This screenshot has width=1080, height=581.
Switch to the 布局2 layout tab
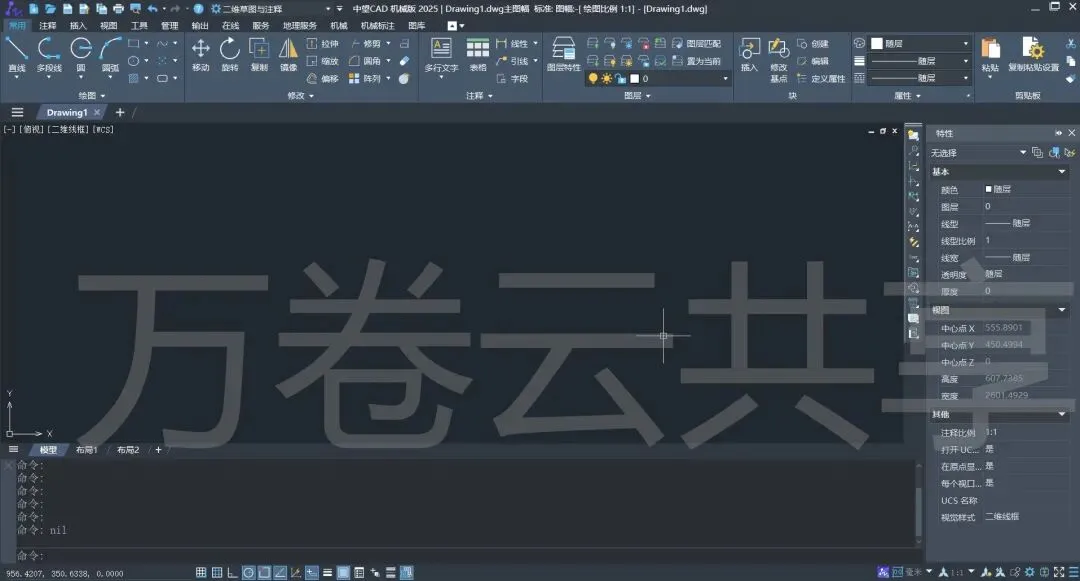click(127, 450)
